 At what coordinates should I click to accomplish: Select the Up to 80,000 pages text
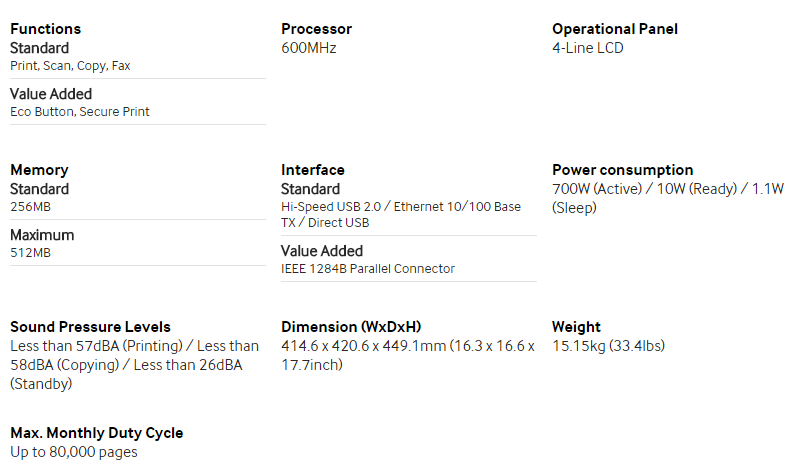tap(74, 452)
